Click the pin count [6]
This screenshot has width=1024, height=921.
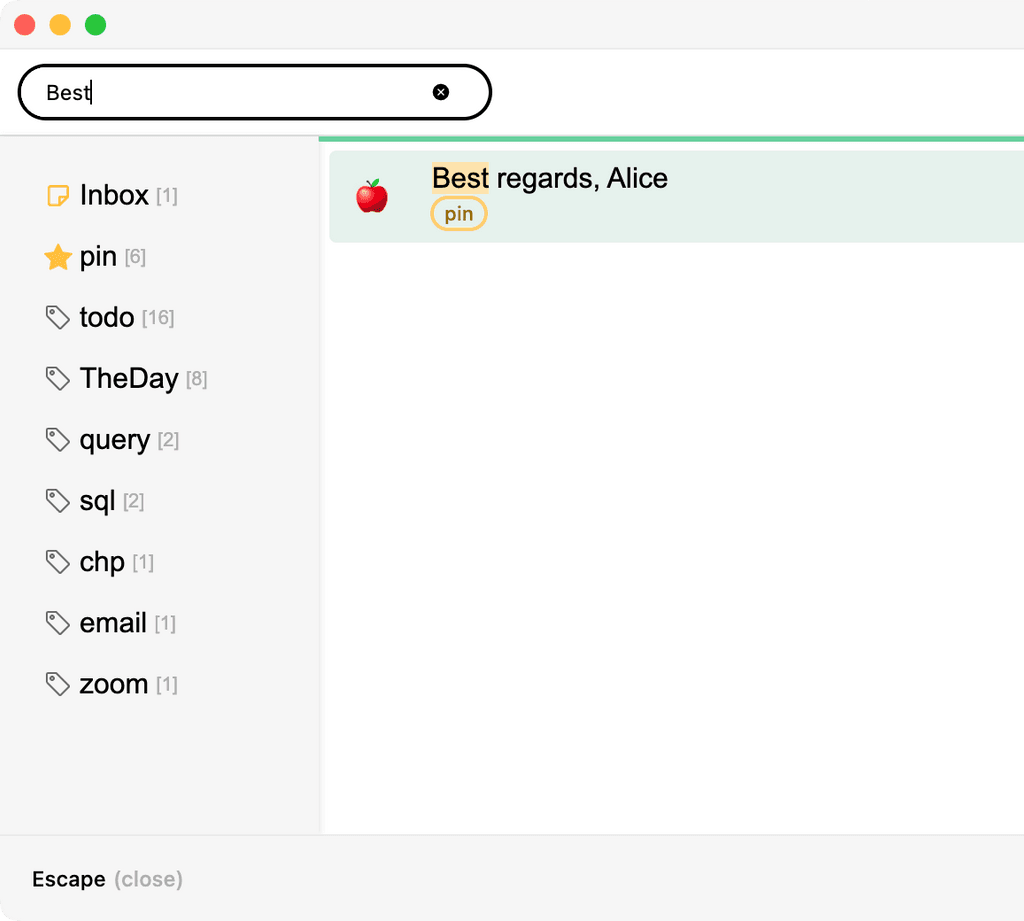[135, 257]
